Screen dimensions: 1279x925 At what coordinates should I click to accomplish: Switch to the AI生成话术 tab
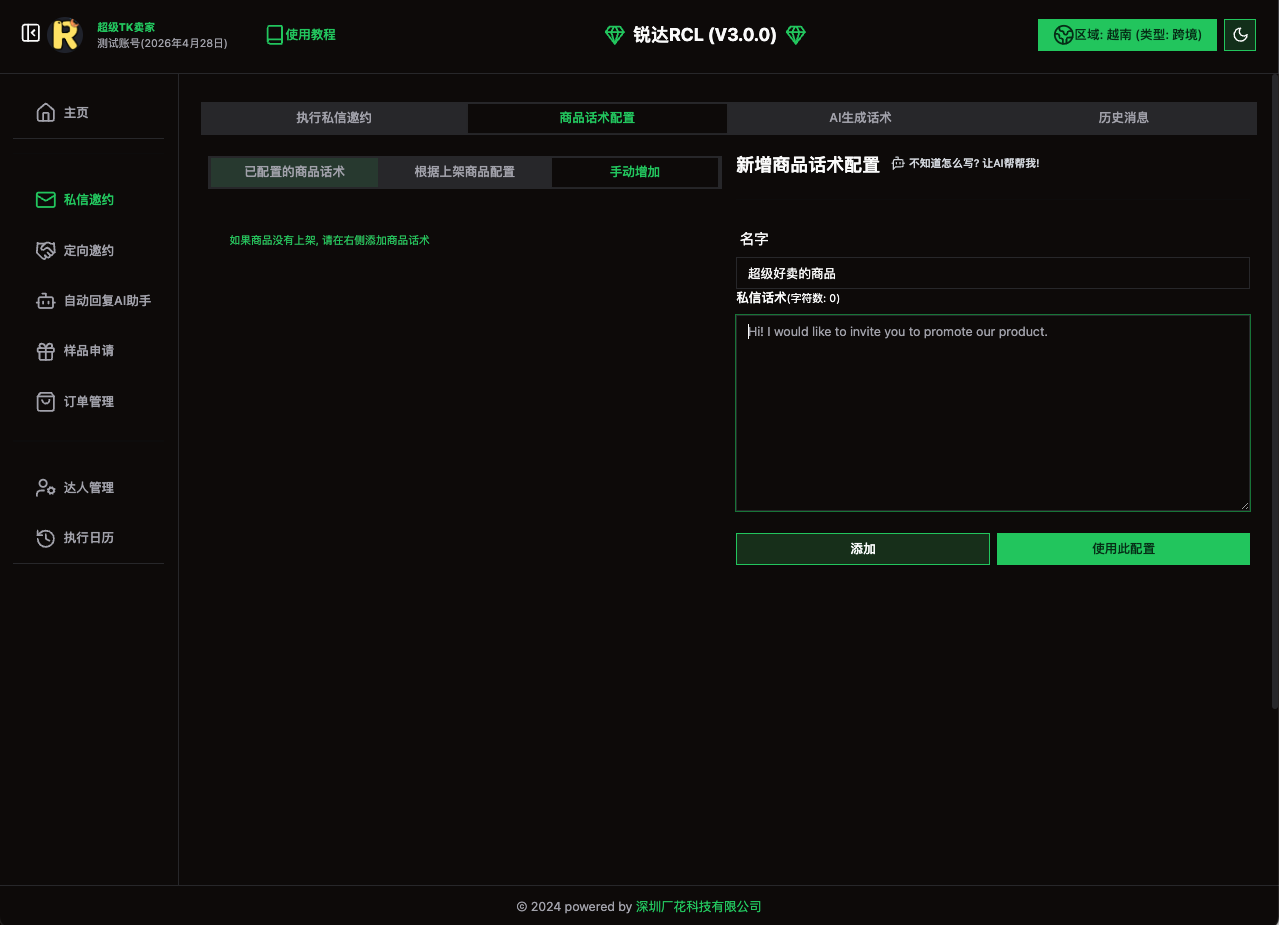[x=860, y=118]
